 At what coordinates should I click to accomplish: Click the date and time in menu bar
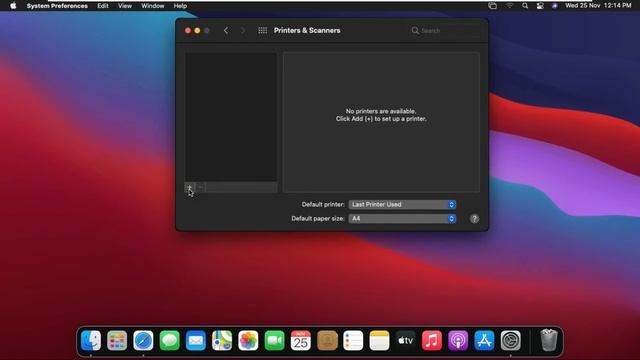tap(598, 6)
